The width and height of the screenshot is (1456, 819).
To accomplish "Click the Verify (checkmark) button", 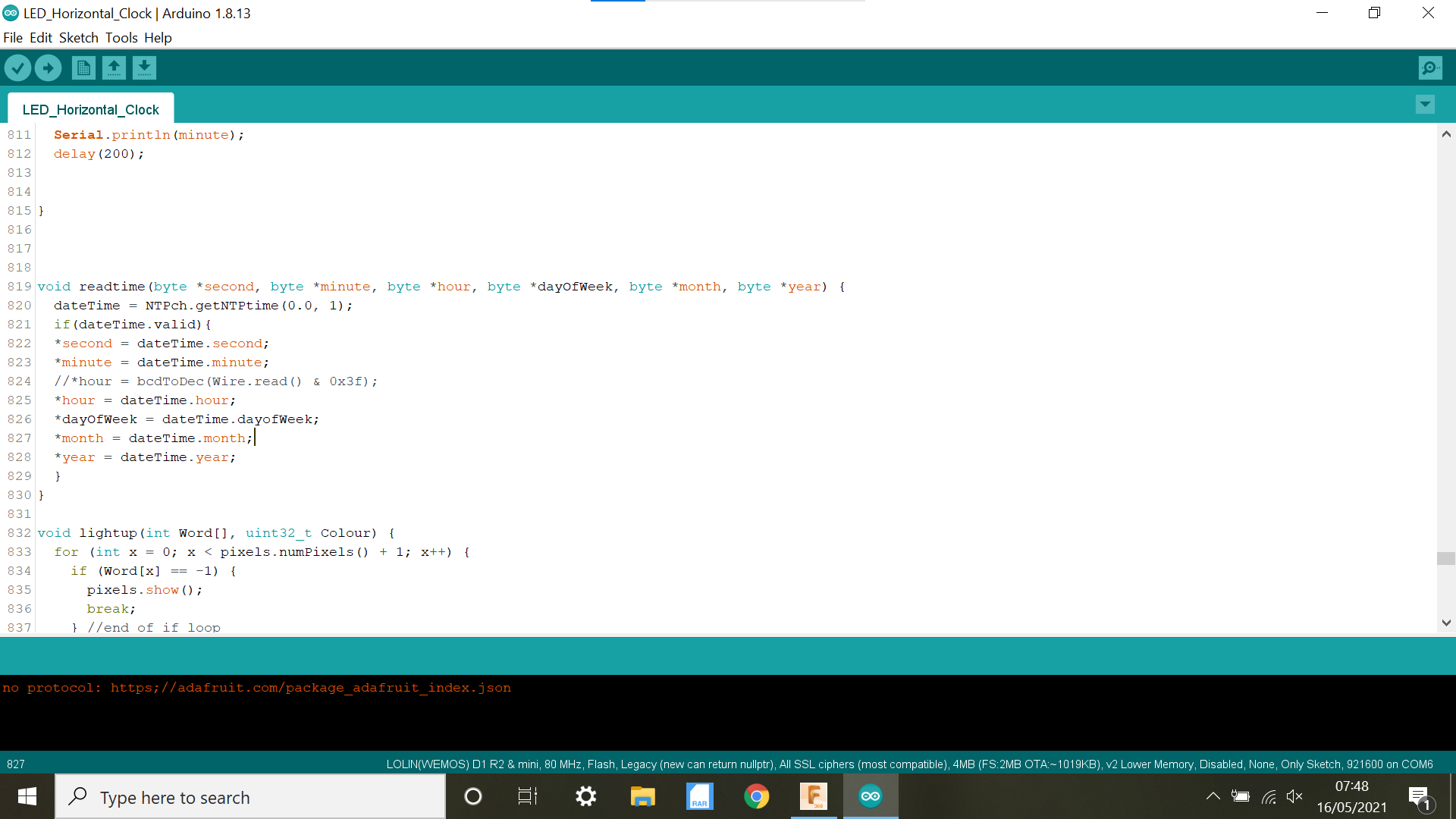I will click(17, 67).
